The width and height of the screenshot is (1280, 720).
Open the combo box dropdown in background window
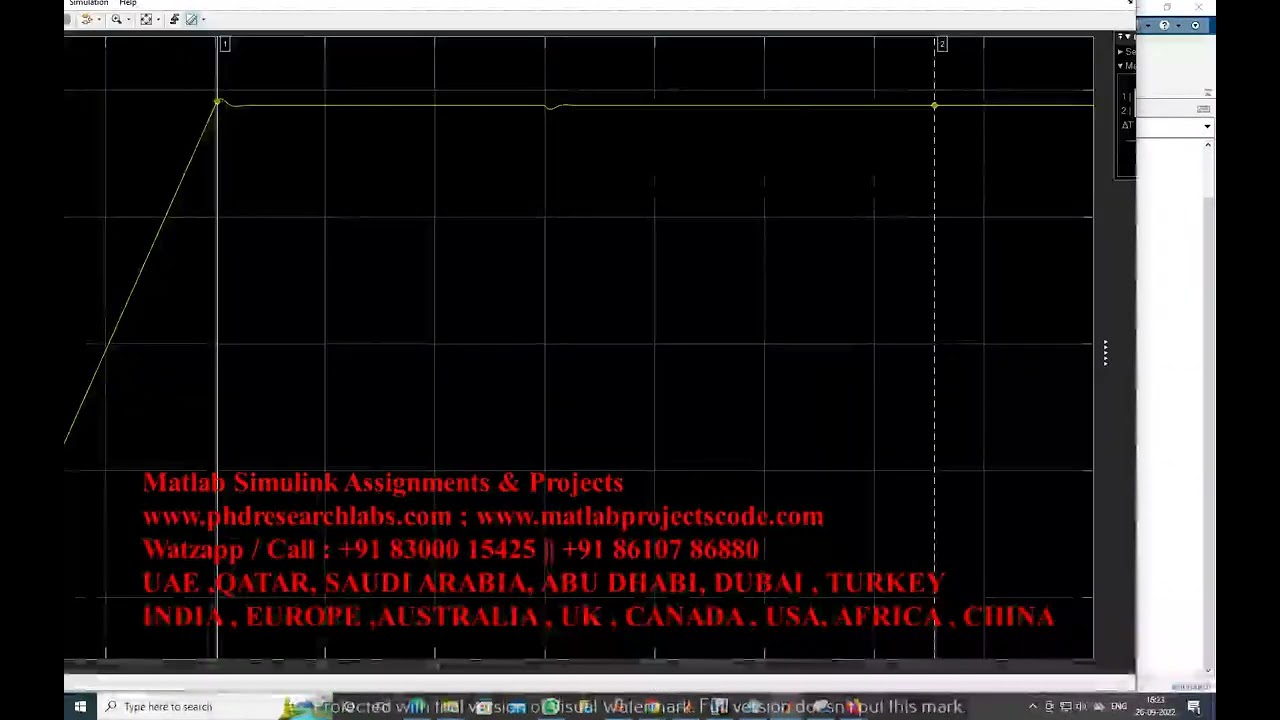pos(1207,126)
